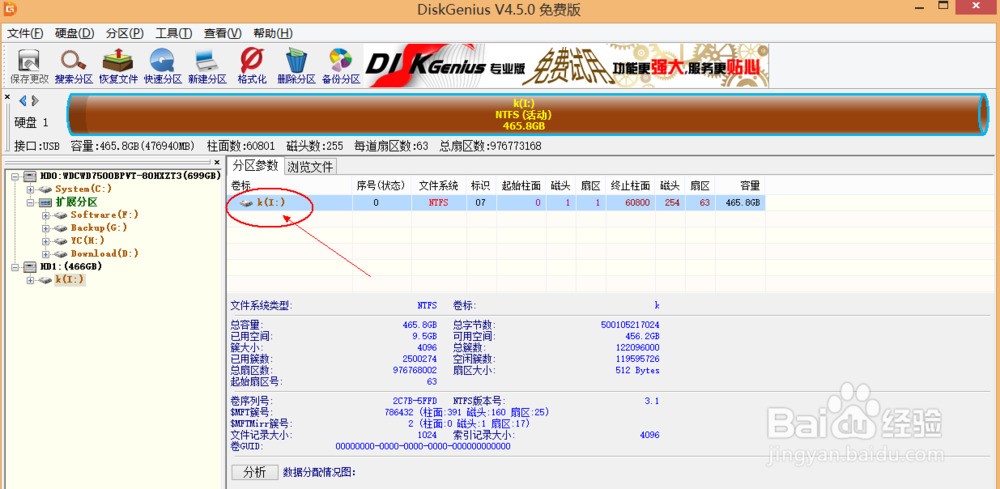
Task: Expand the YC(H:) tree node
Action: pyautogui.click(x=45, y=240)
